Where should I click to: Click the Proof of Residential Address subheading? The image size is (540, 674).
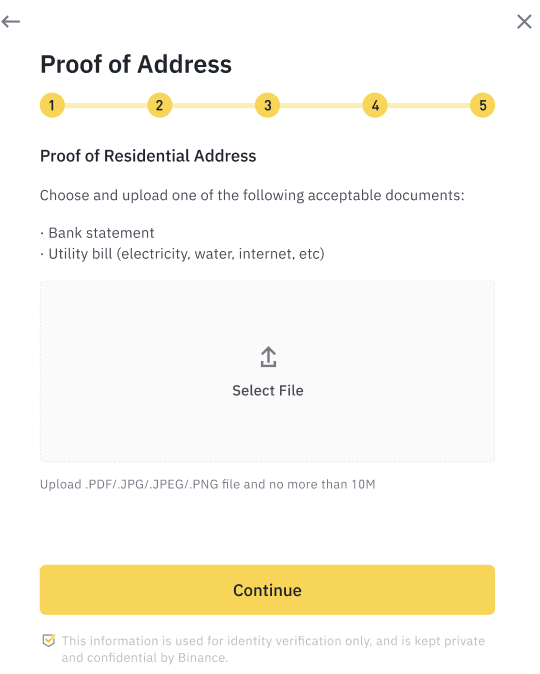148,156
